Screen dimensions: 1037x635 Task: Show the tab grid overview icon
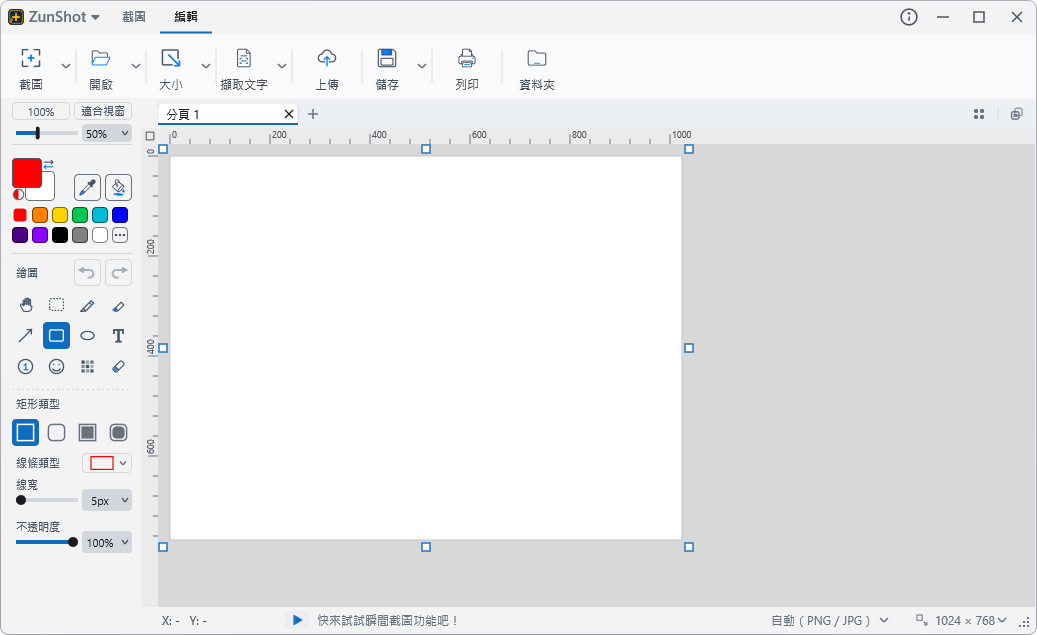click(979, 114)
